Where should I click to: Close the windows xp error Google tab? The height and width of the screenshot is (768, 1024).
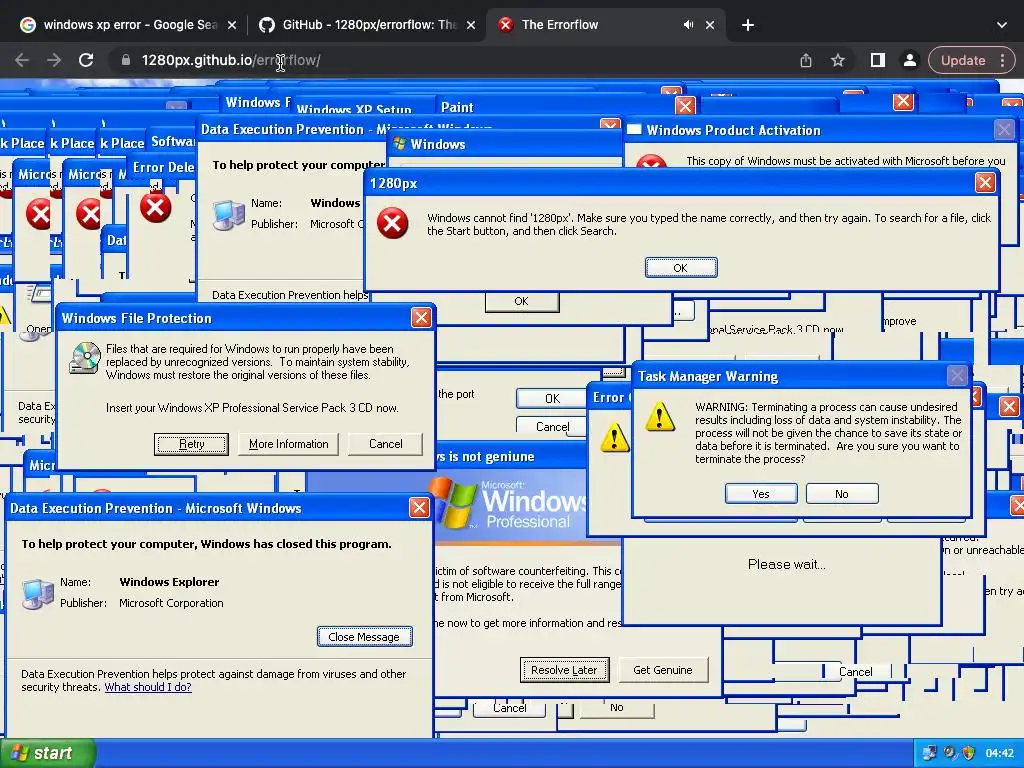[x=232, y=25]
